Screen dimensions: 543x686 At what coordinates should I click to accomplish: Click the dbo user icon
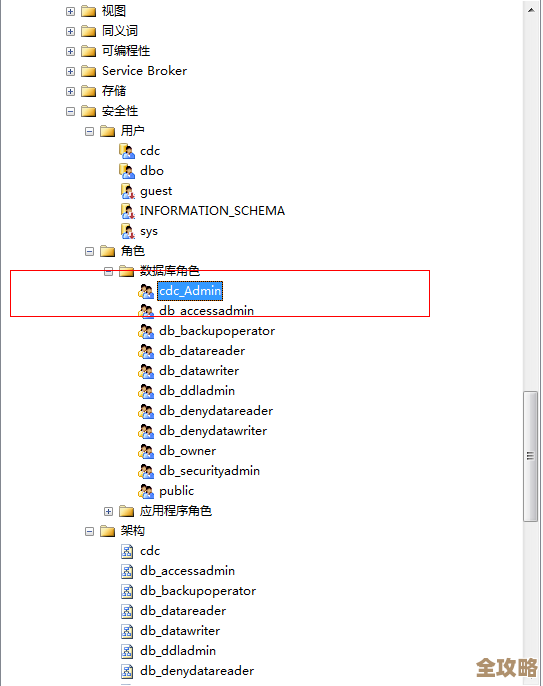(127, 172)
